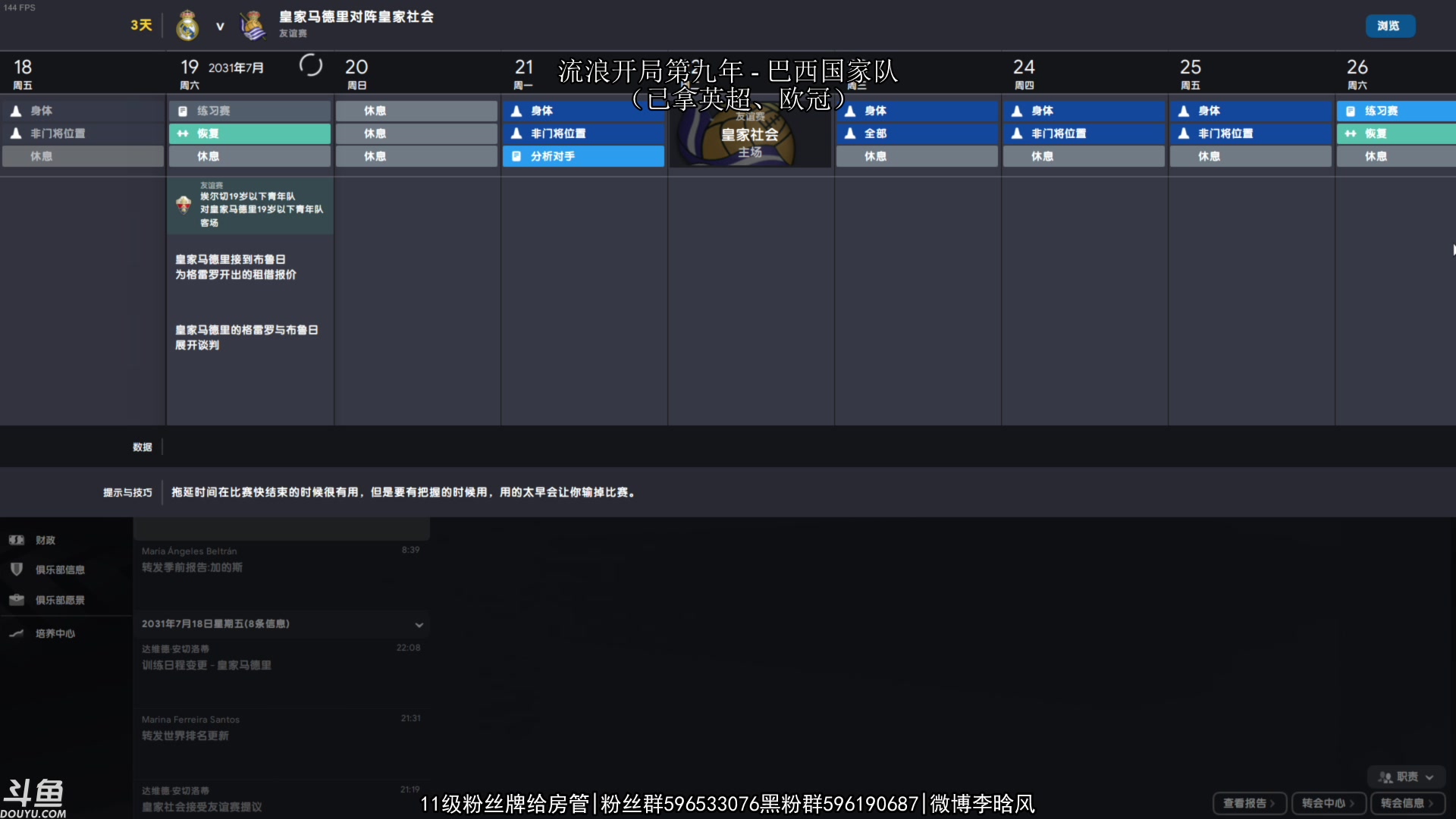Open the 皇家社会接受友谊赛提议 message

(281, 799)
